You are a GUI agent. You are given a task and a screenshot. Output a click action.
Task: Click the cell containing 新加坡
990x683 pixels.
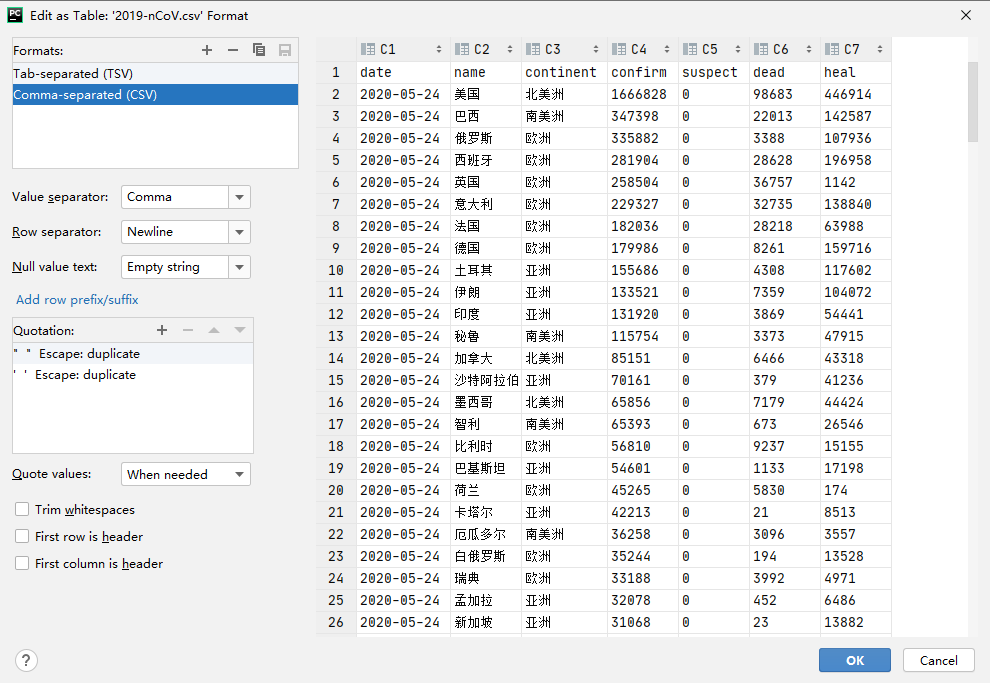486,622
